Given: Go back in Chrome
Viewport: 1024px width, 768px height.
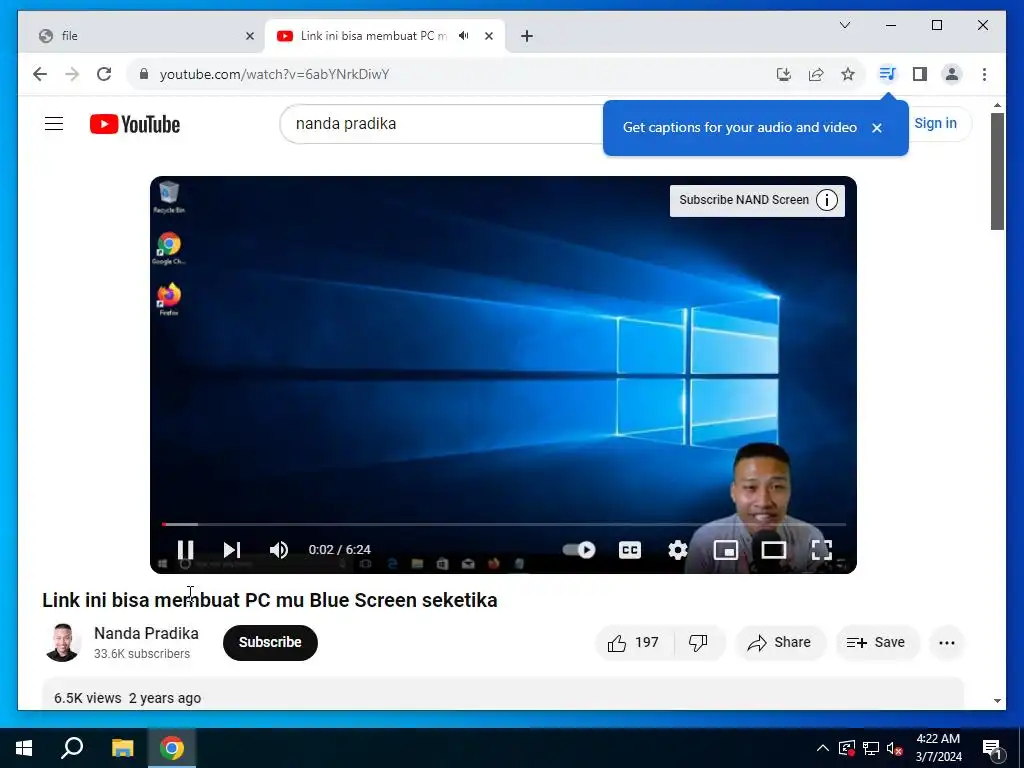Looking at the screenshot, I should coord(40,74).
